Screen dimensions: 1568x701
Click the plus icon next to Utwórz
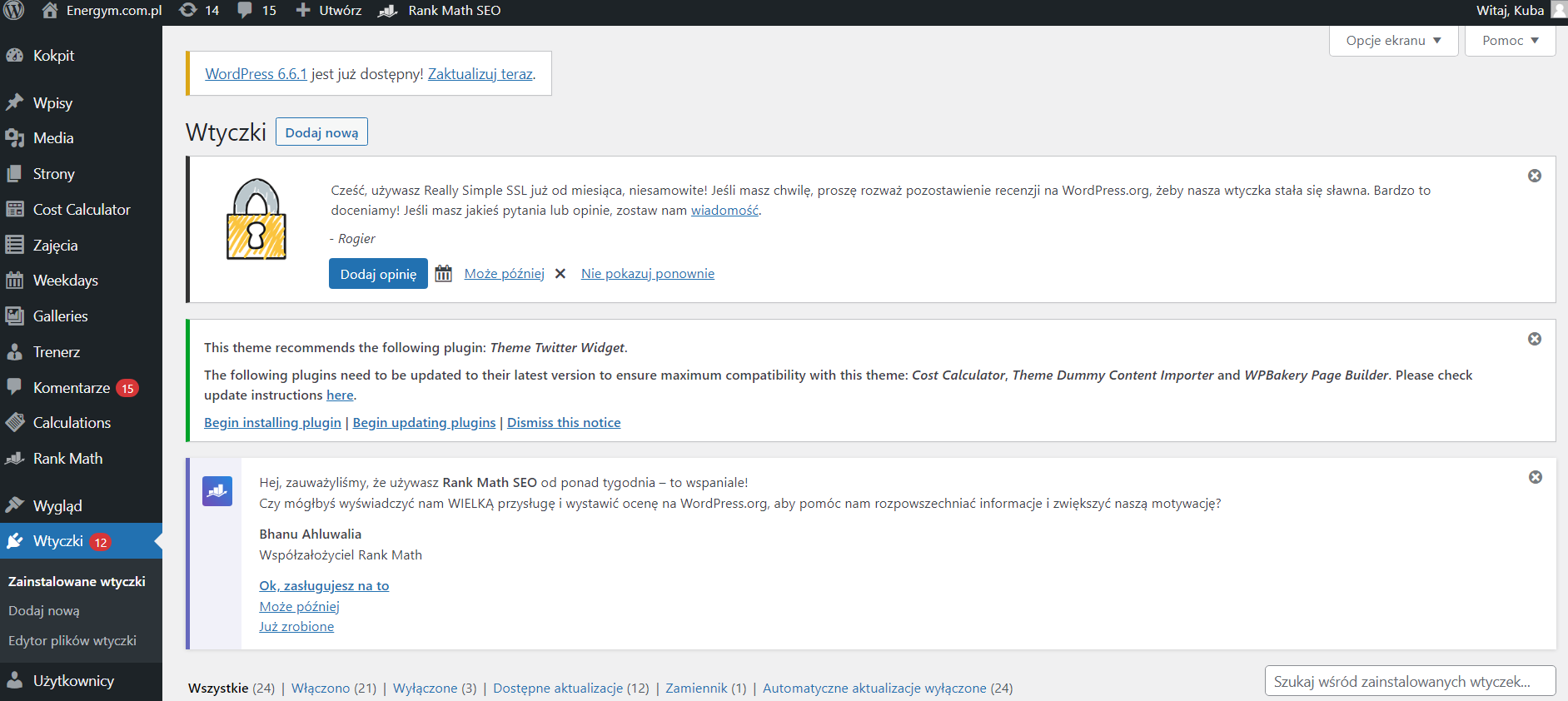303,11
